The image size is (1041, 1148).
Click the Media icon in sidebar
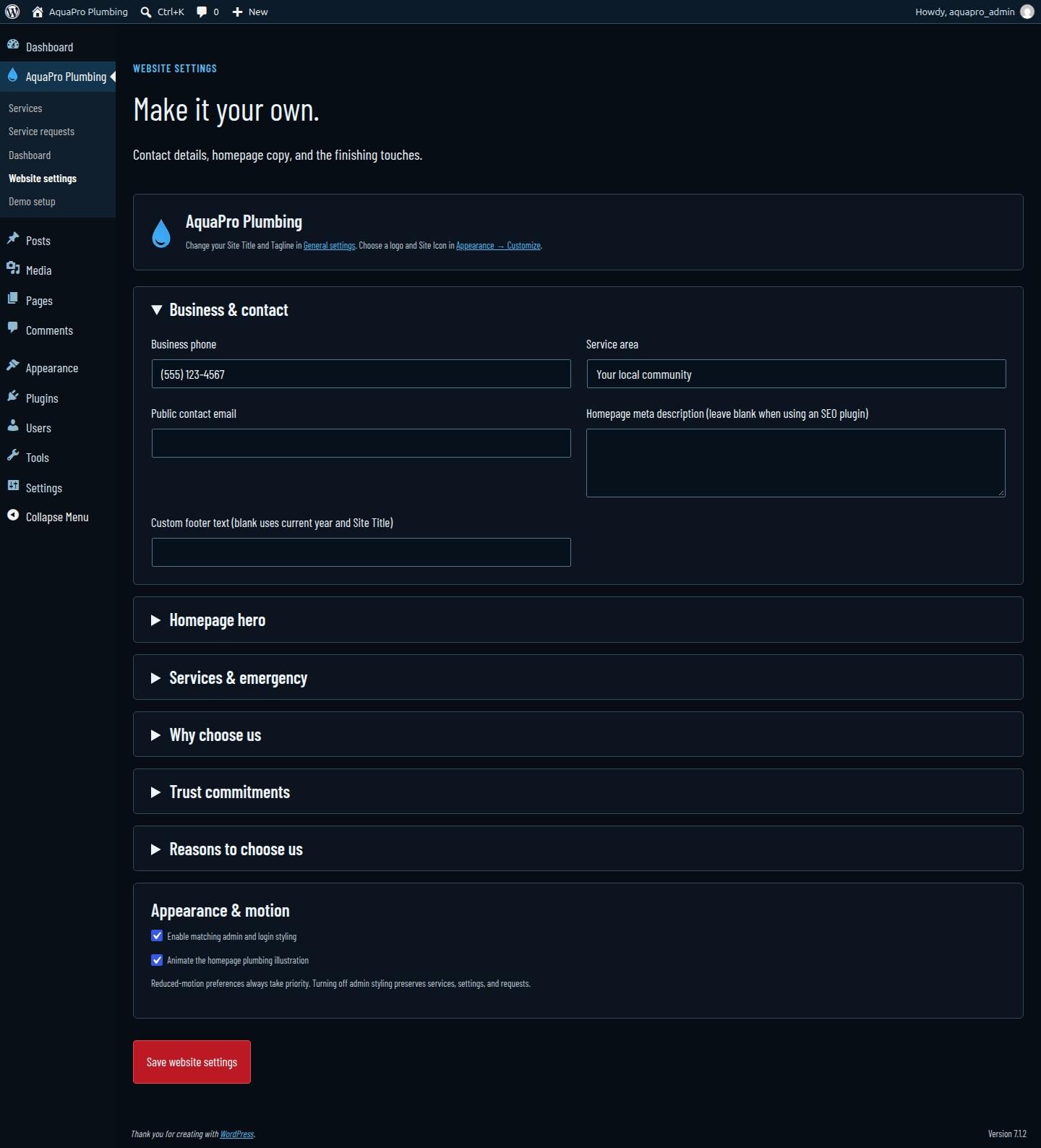pyautogui.click(x=13, y=269)
